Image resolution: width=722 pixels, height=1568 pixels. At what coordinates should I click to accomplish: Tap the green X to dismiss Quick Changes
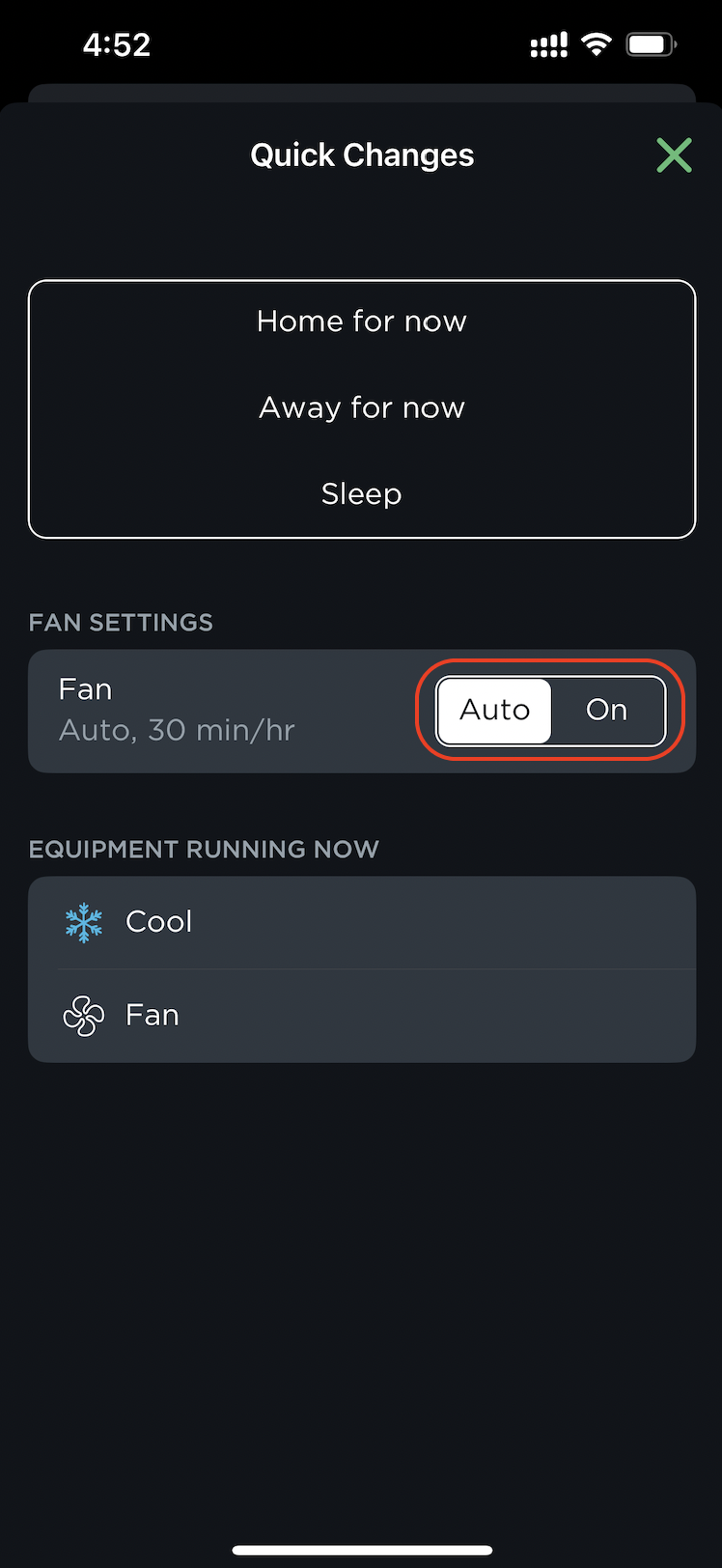[674, 154]
